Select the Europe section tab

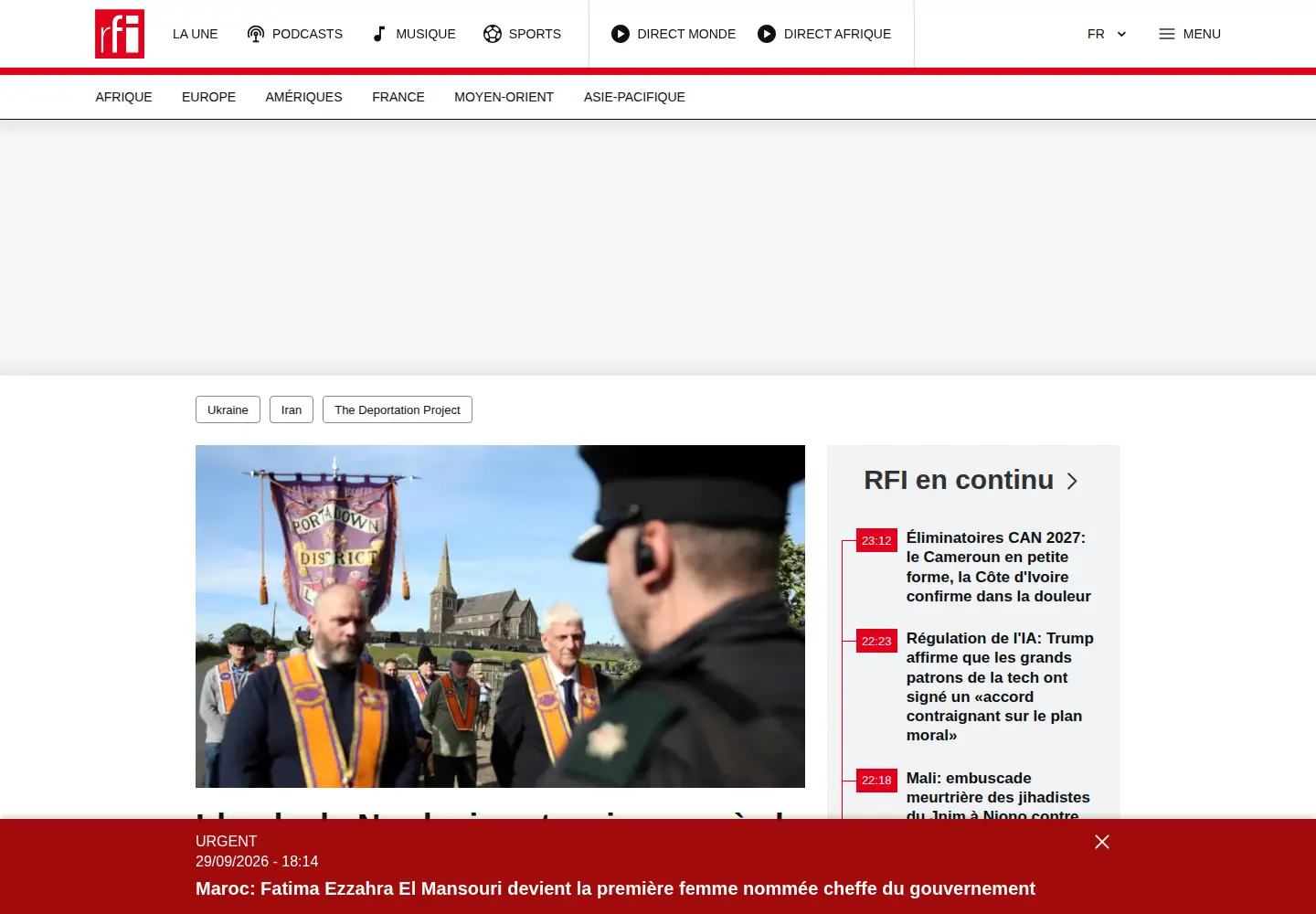tap(208, 97)
